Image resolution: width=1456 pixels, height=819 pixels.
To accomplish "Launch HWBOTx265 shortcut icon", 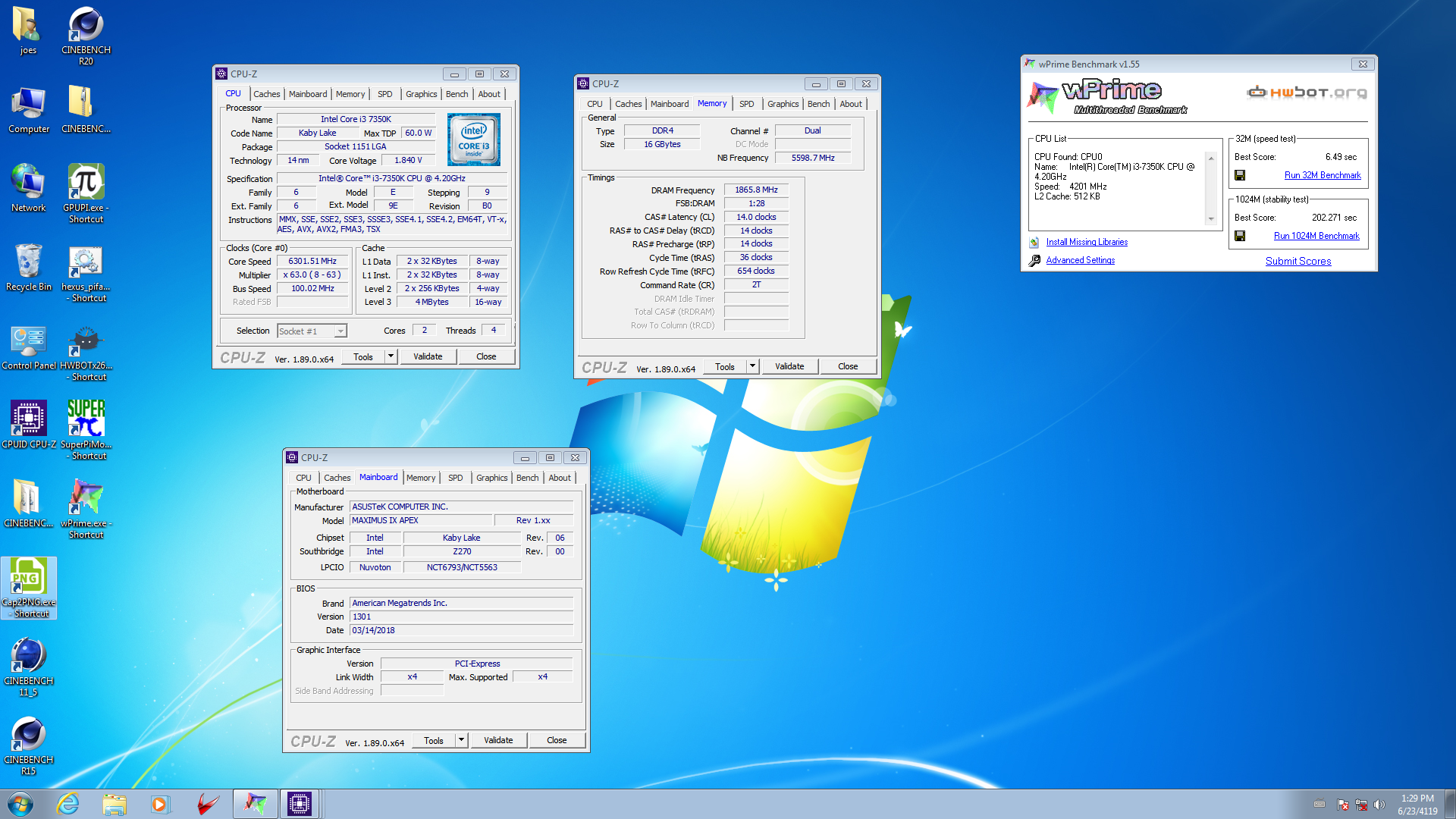I will 86,353.
